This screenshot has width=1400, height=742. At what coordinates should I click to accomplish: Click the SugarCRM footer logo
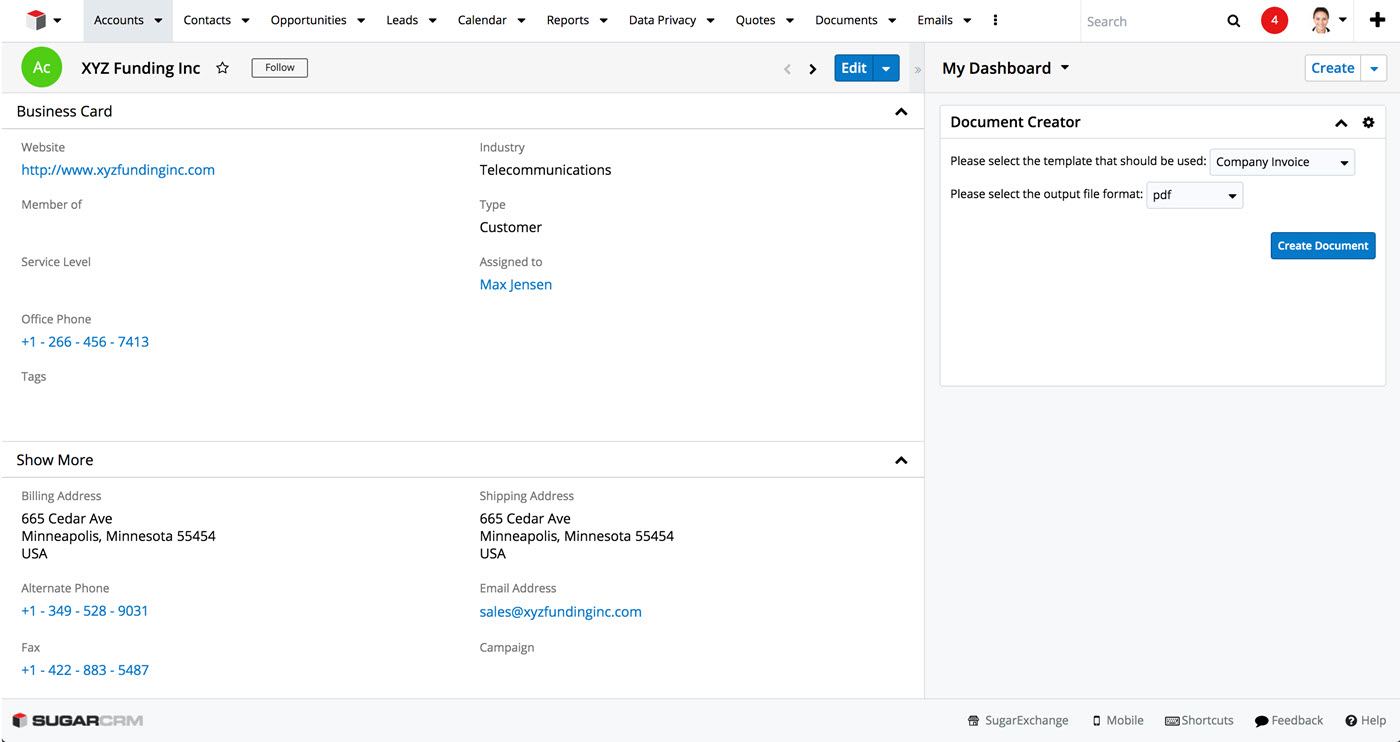(x=78, y=720)
